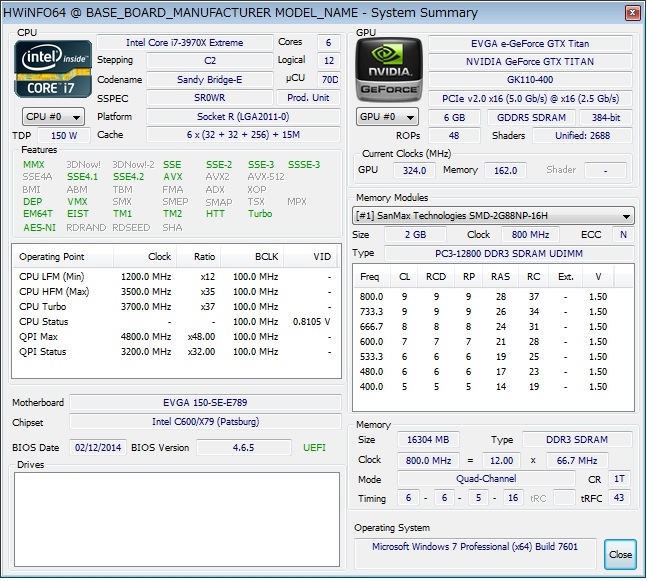
Task: Close the window with the red X
Action: [x=632, y=13]
